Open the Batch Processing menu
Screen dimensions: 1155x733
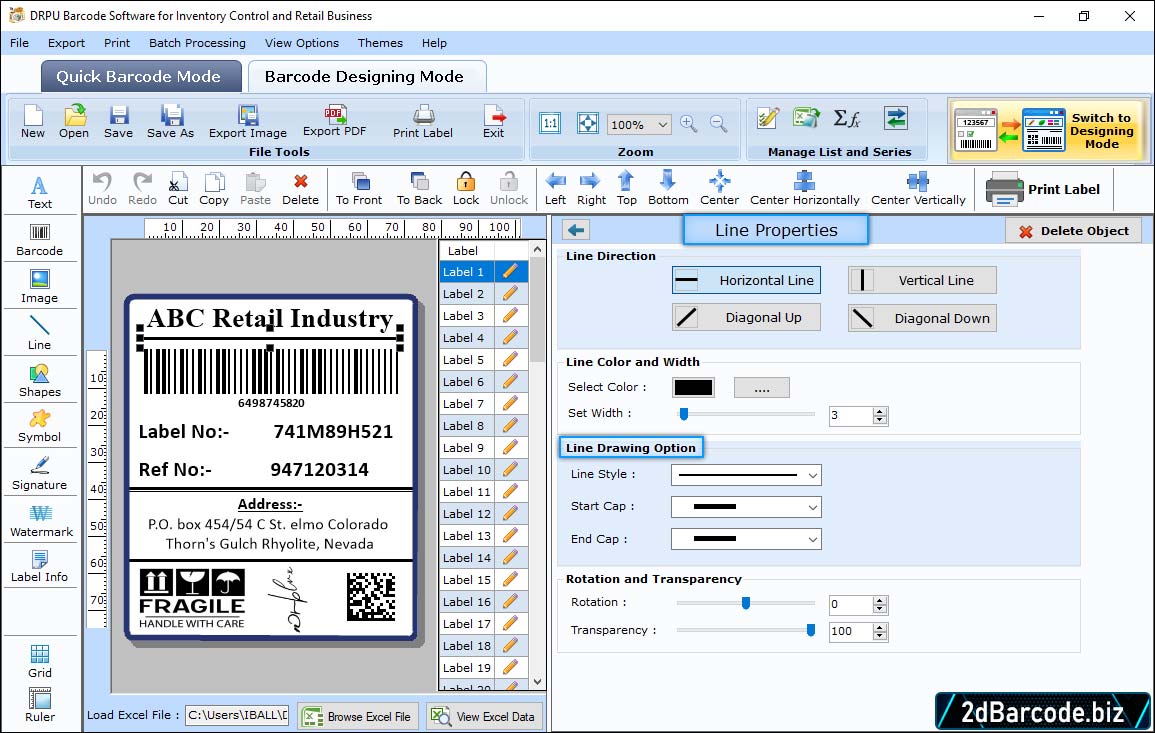pyautogui.click(x=197, y=43)
